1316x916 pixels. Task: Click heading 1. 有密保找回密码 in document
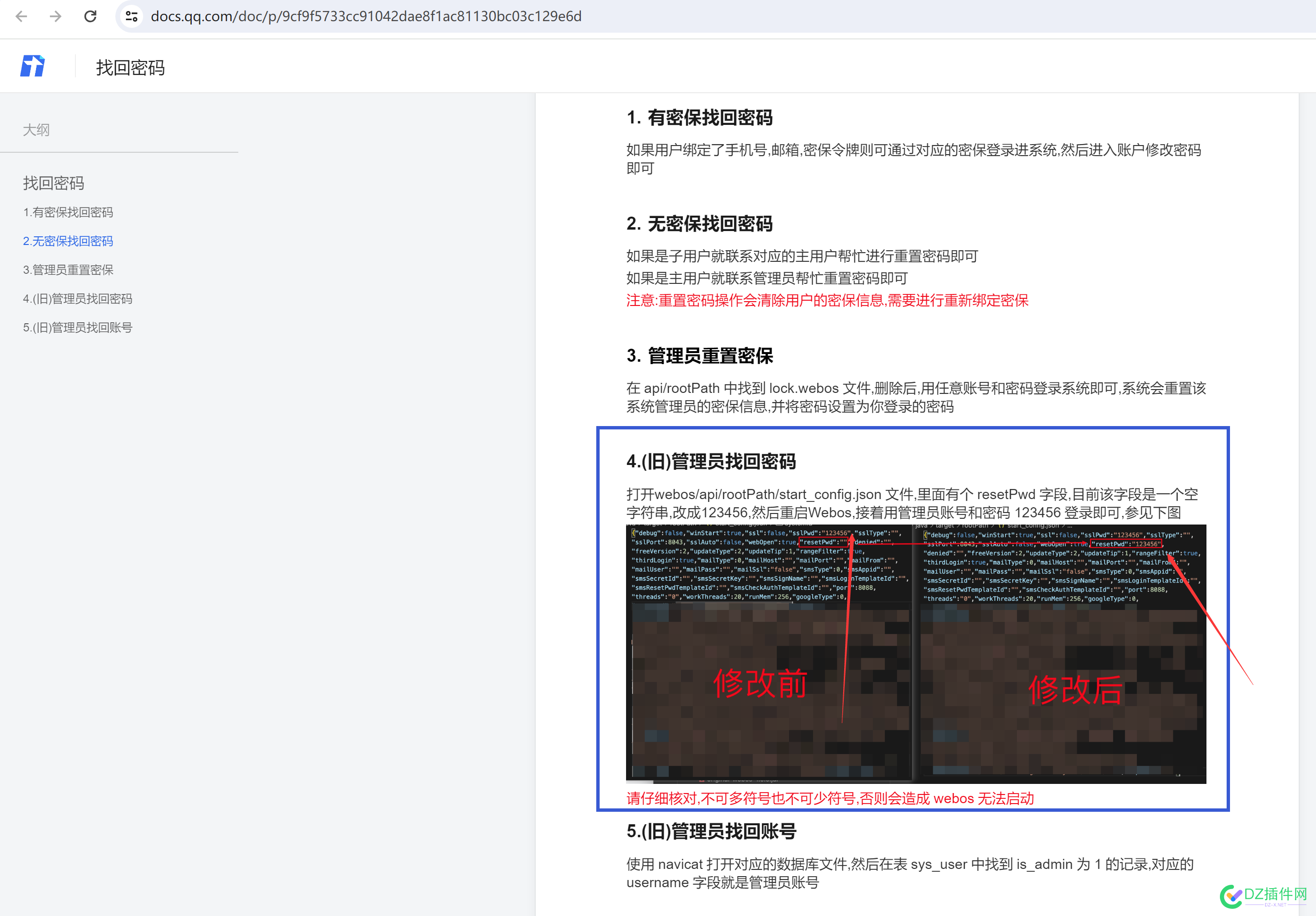pos(699,118)
